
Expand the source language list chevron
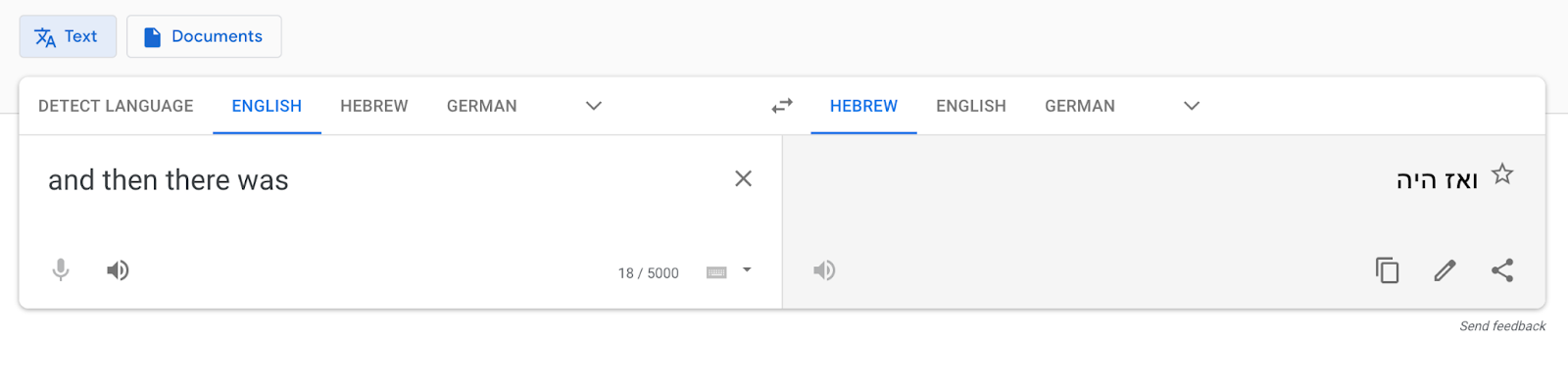pos(594,106)
